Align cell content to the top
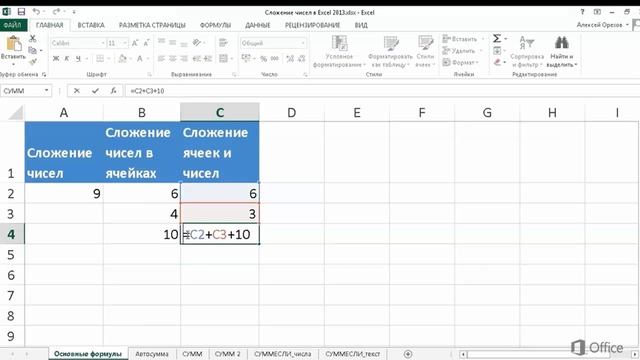The width and height of the screenshot is (640, 360). point(162,42)
